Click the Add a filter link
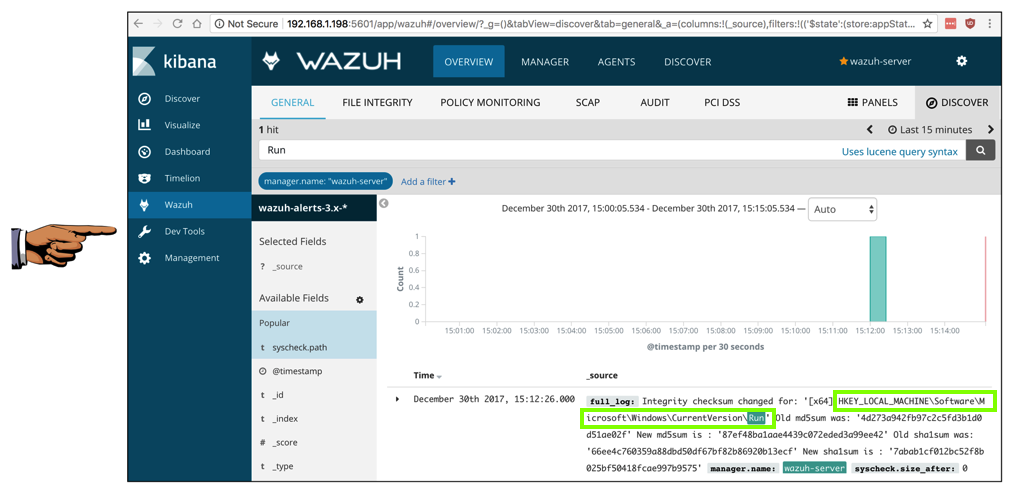This screenshot has width=1011, height=493. click(428, 182)
